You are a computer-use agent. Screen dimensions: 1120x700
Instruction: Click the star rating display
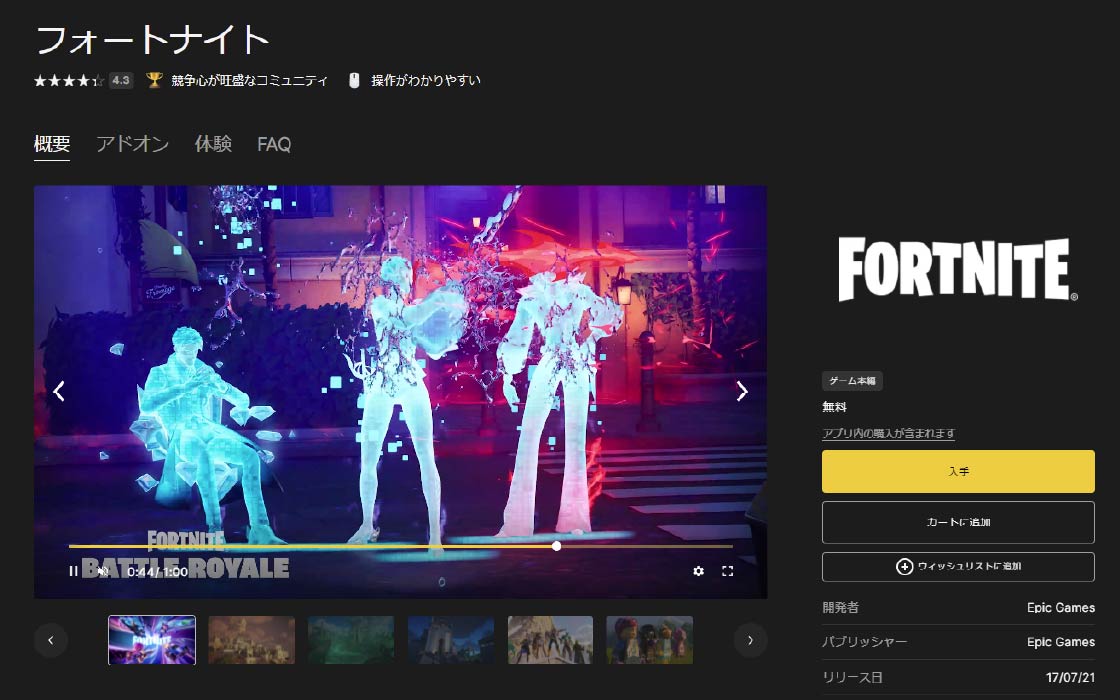[x=69, y=81]
